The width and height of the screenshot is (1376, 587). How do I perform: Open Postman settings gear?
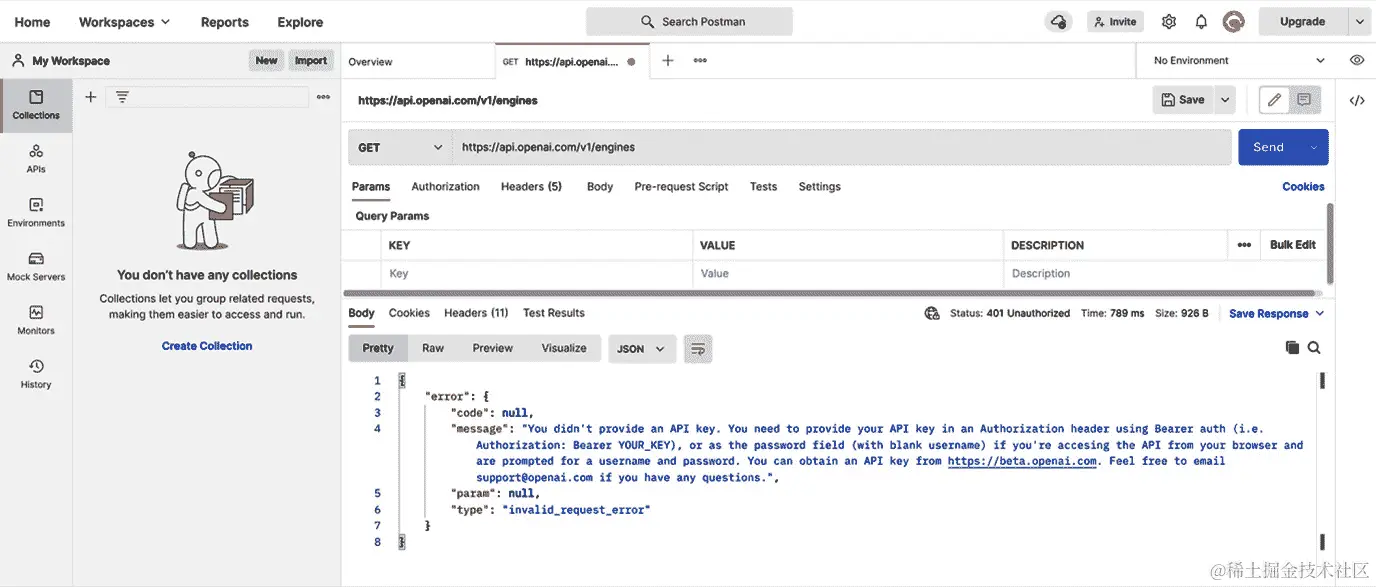[x=1167, y=21]
